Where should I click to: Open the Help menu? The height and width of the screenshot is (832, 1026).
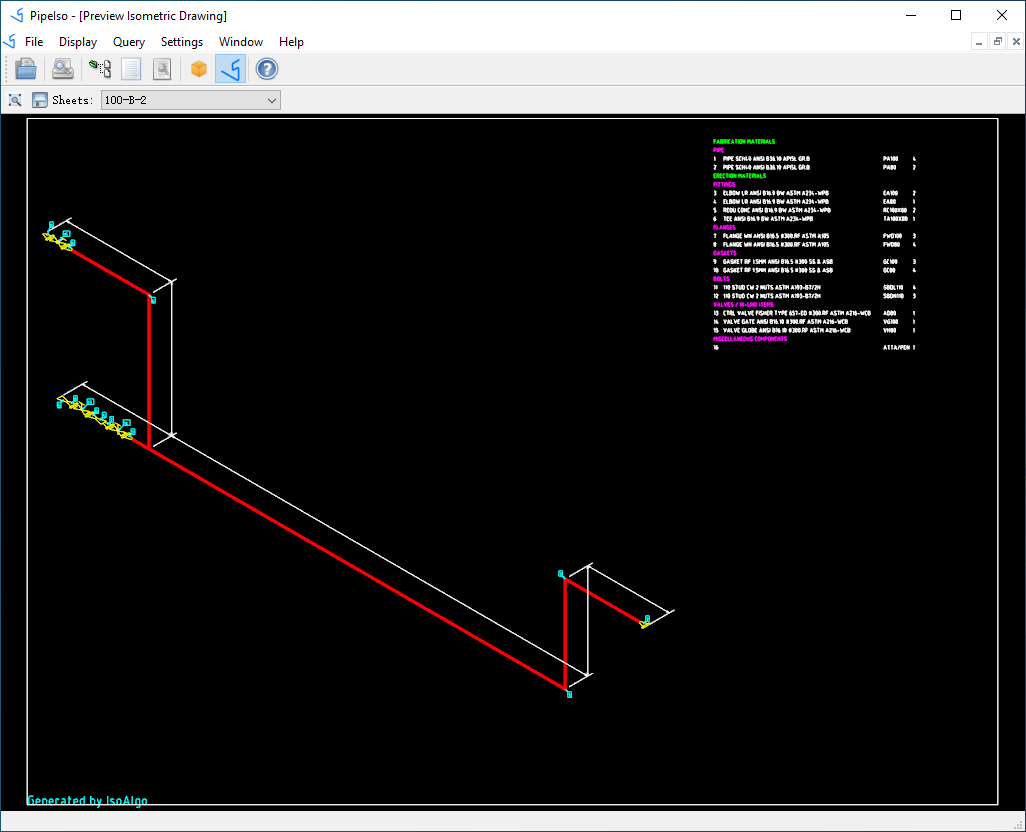291,42
